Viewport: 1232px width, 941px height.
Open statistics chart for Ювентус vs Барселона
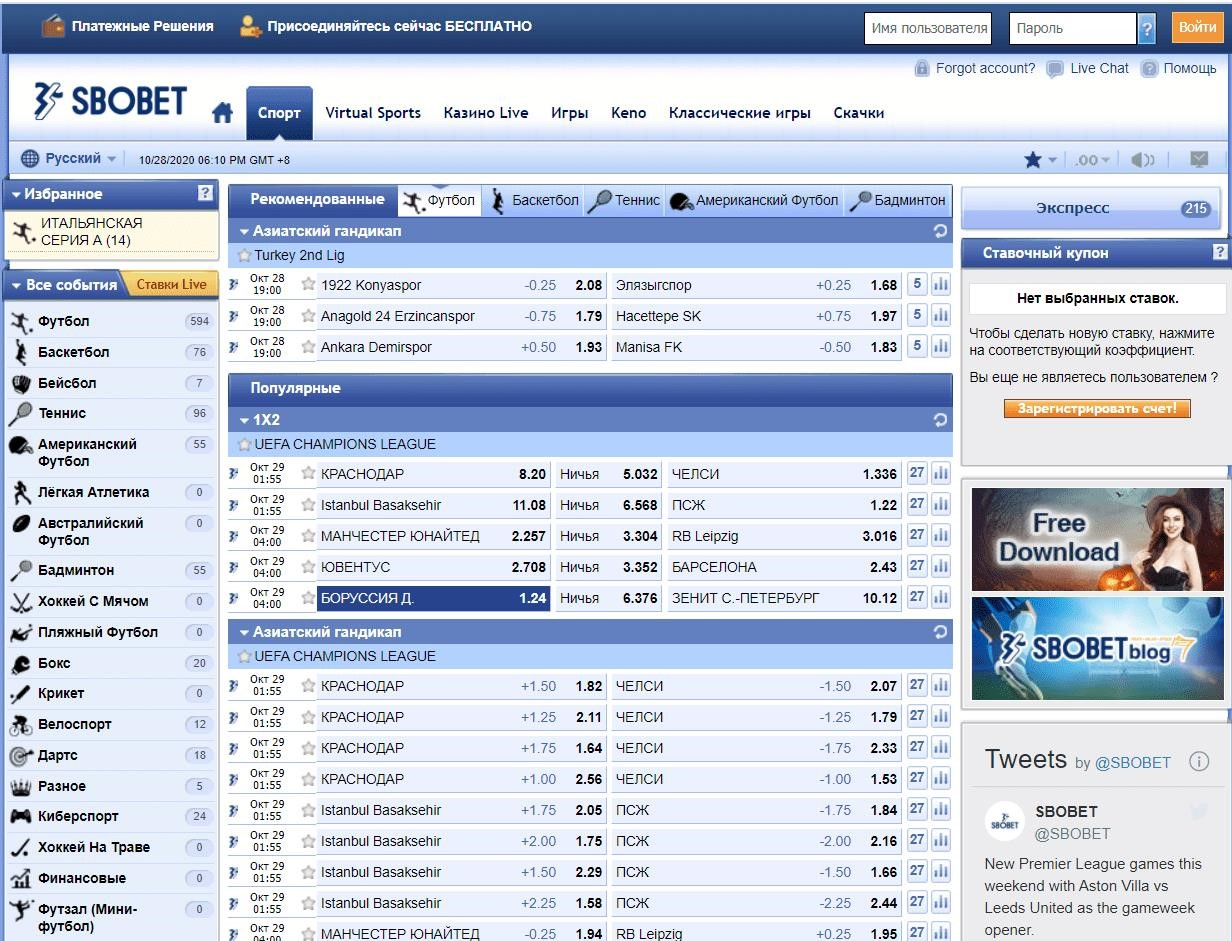941,567
